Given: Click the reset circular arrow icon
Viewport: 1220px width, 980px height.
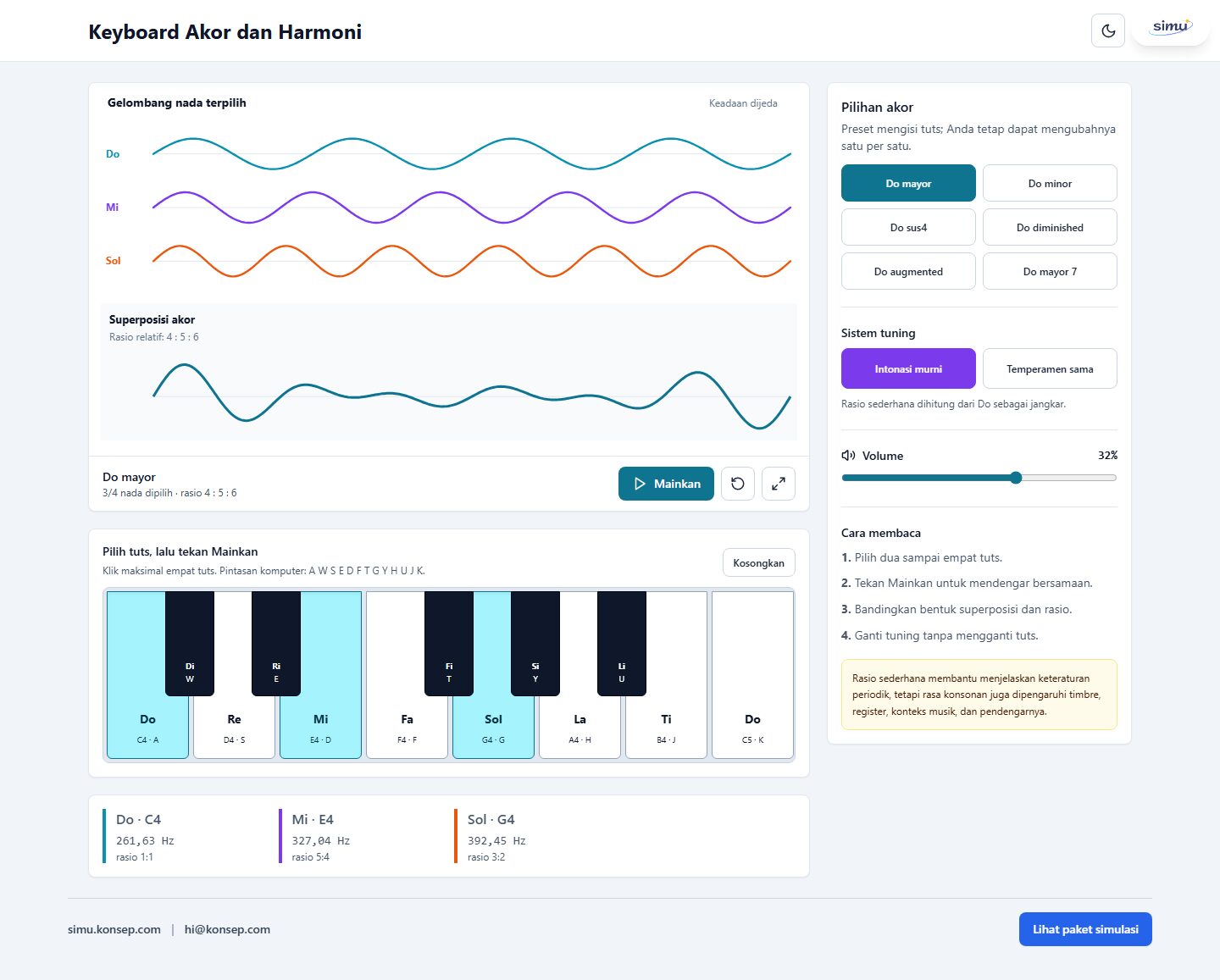Looking at the screenshot, I should click(738, 484).
